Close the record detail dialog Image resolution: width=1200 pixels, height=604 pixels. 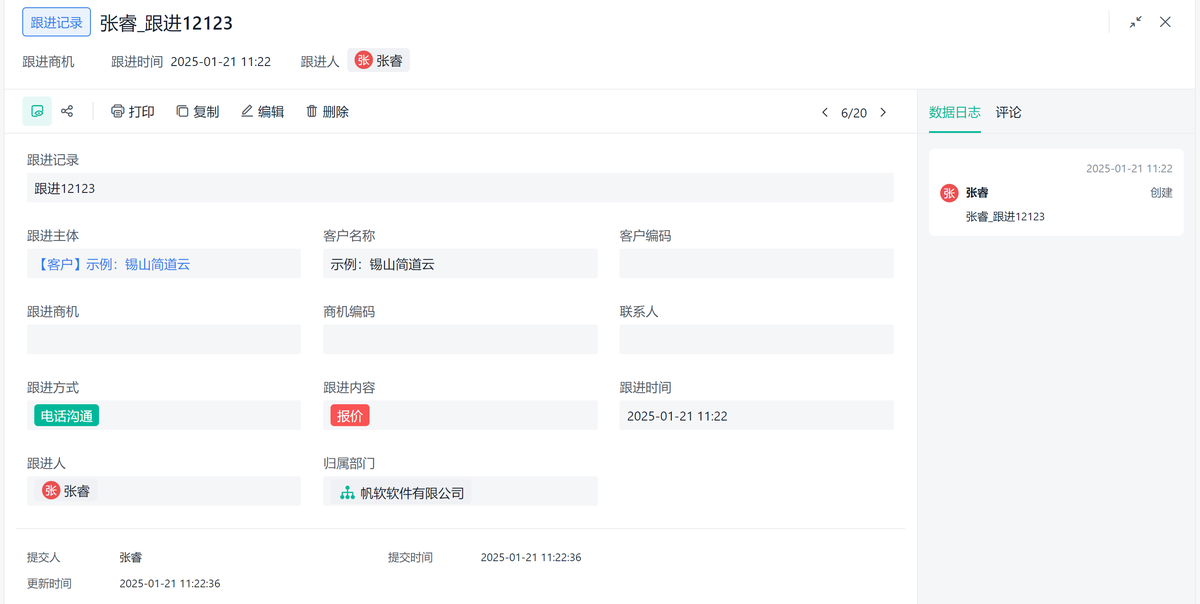click(1165, 22)
